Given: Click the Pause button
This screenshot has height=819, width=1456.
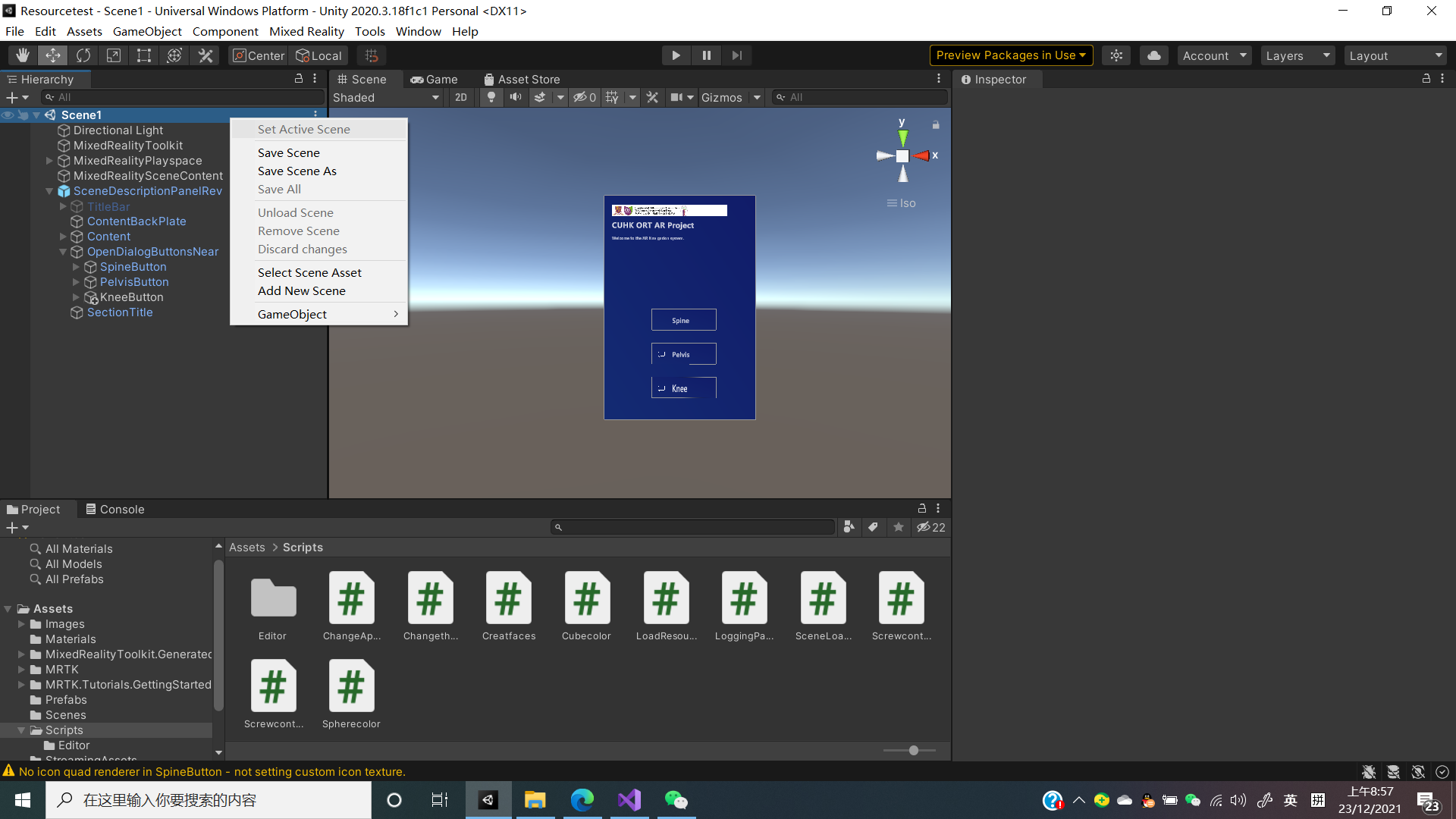Looking at the screenshot, I should click(x=707, y=55).
